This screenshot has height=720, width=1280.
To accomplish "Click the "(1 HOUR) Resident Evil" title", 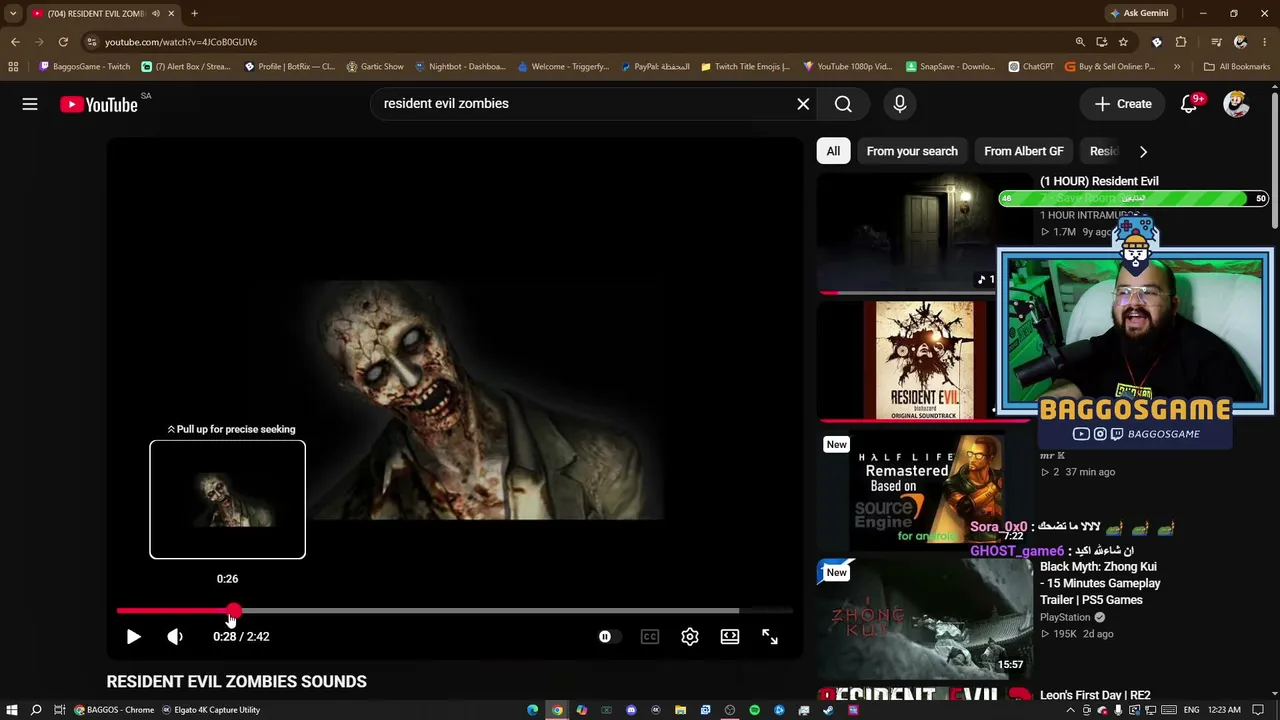I will (1099, 181).
